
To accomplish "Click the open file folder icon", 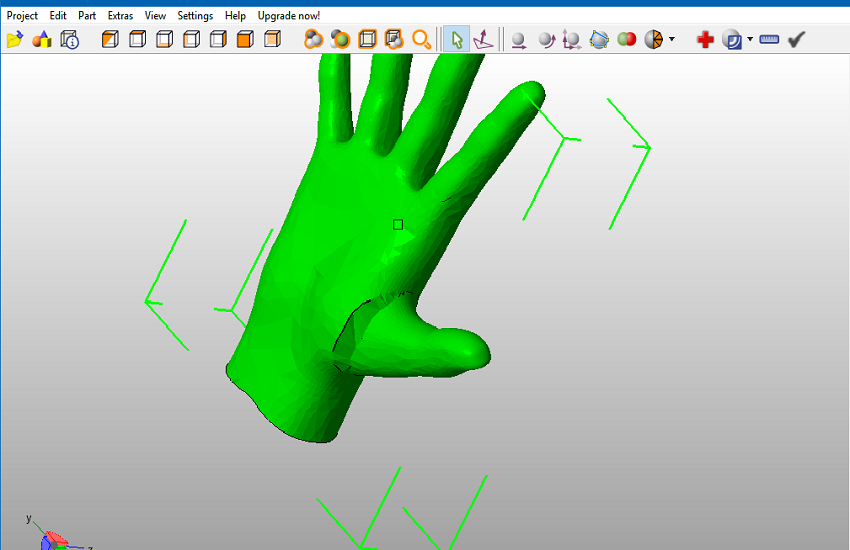I will pos(15,40).
